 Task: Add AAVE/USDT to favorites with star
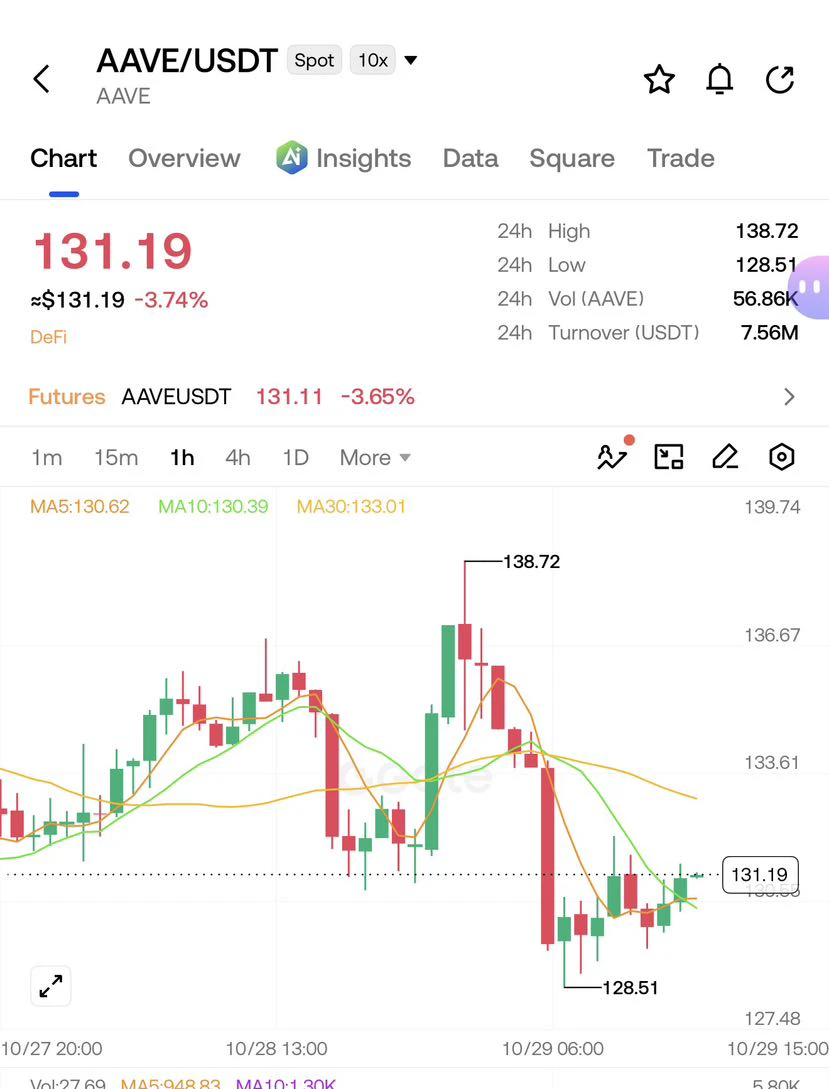[x=659, y=79]
